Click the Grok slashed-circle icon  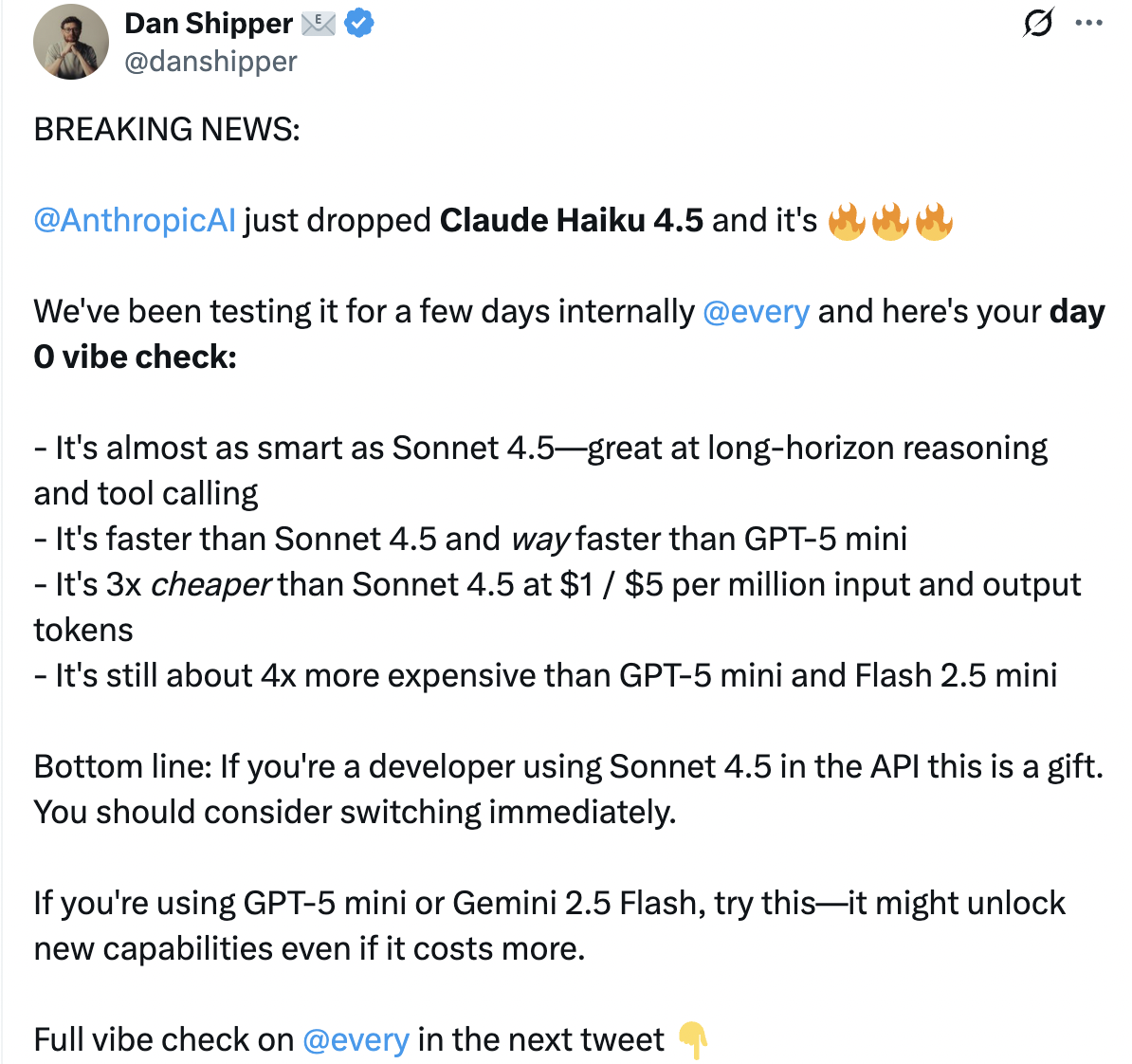[1038, 23]
